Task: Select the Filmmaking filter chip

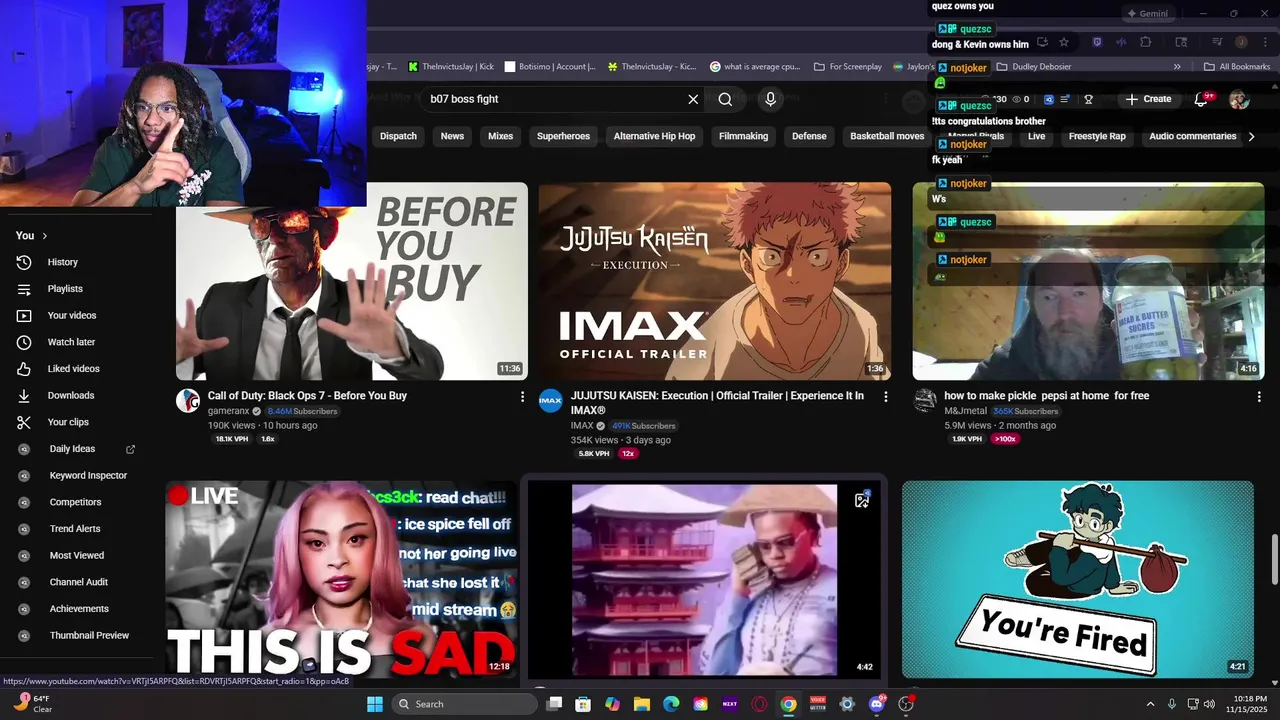Action: point(743,136)
